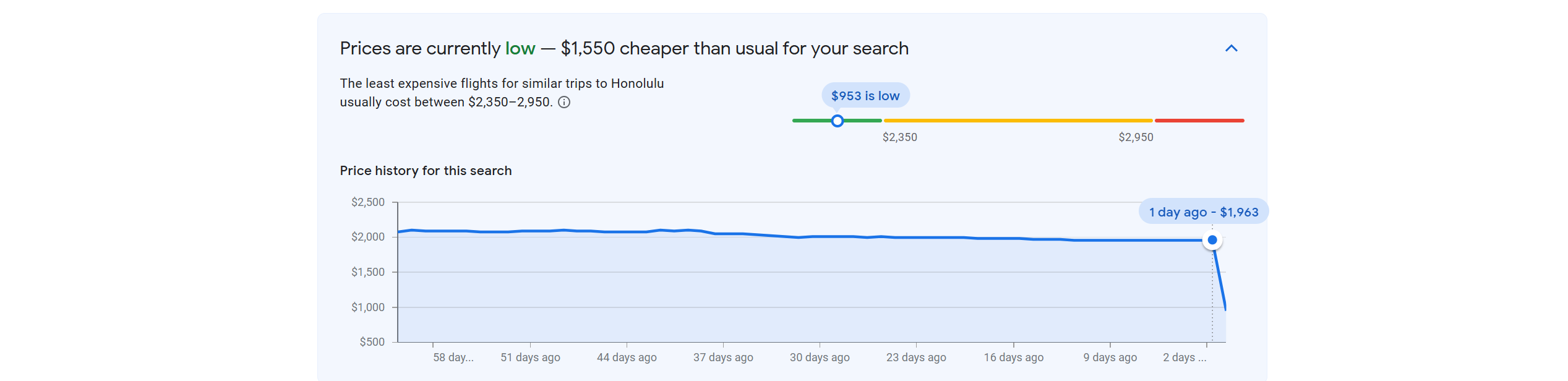Screen dimensions: 1568x381
Task: Click the "23 days ago" axis label
Action: coord(916,357)
